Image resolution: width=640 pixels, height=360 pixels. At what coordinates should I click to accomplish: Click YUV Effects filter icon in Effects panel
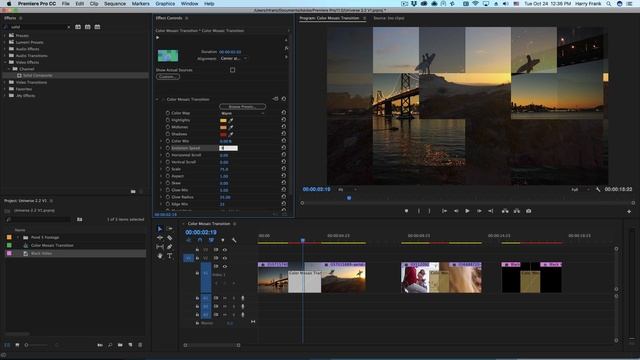[x=98, y=27]
